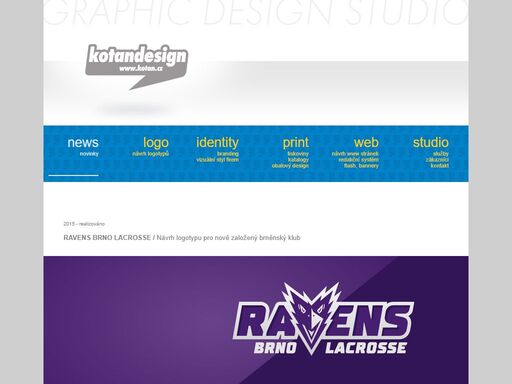The height and width of the screenshot is (384, 512).
Task: Click the návrh logotypů sublink
Action: point(151,154)
